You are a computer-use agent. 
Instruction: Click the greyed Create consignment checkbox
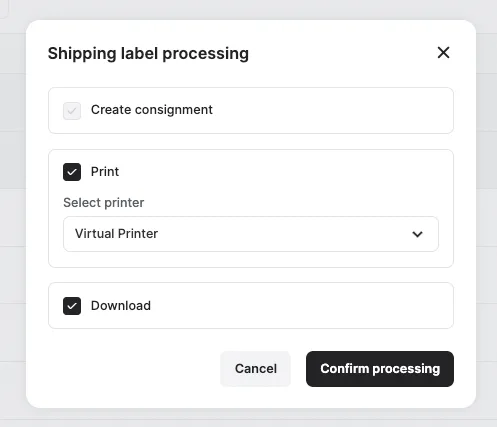click(x=72, y=111)
